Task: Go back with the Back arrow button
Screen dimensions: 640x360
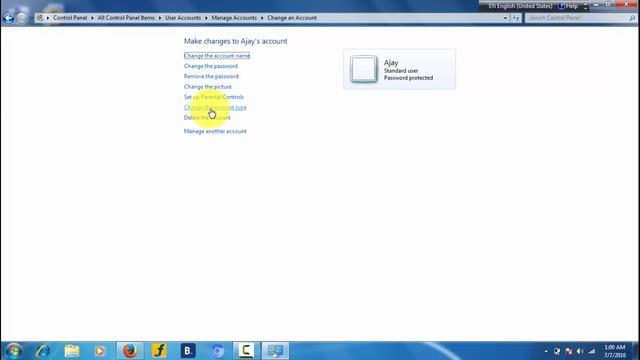Action: pos(8,18)
